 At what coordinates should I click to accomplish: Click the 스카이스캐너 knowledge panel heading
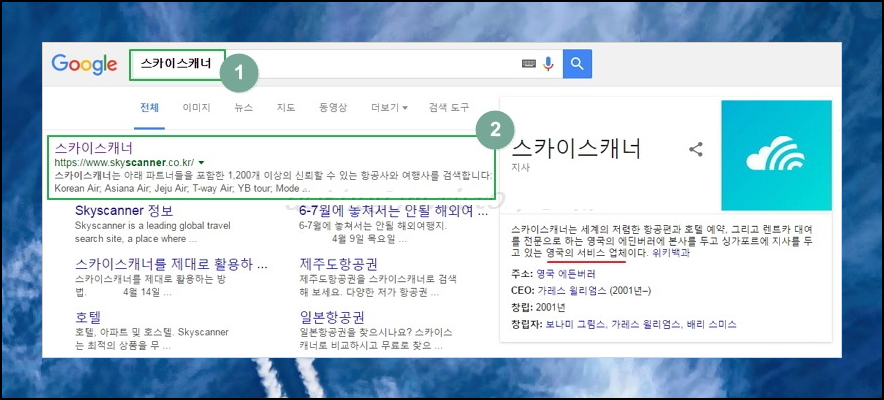click(576, 149)
